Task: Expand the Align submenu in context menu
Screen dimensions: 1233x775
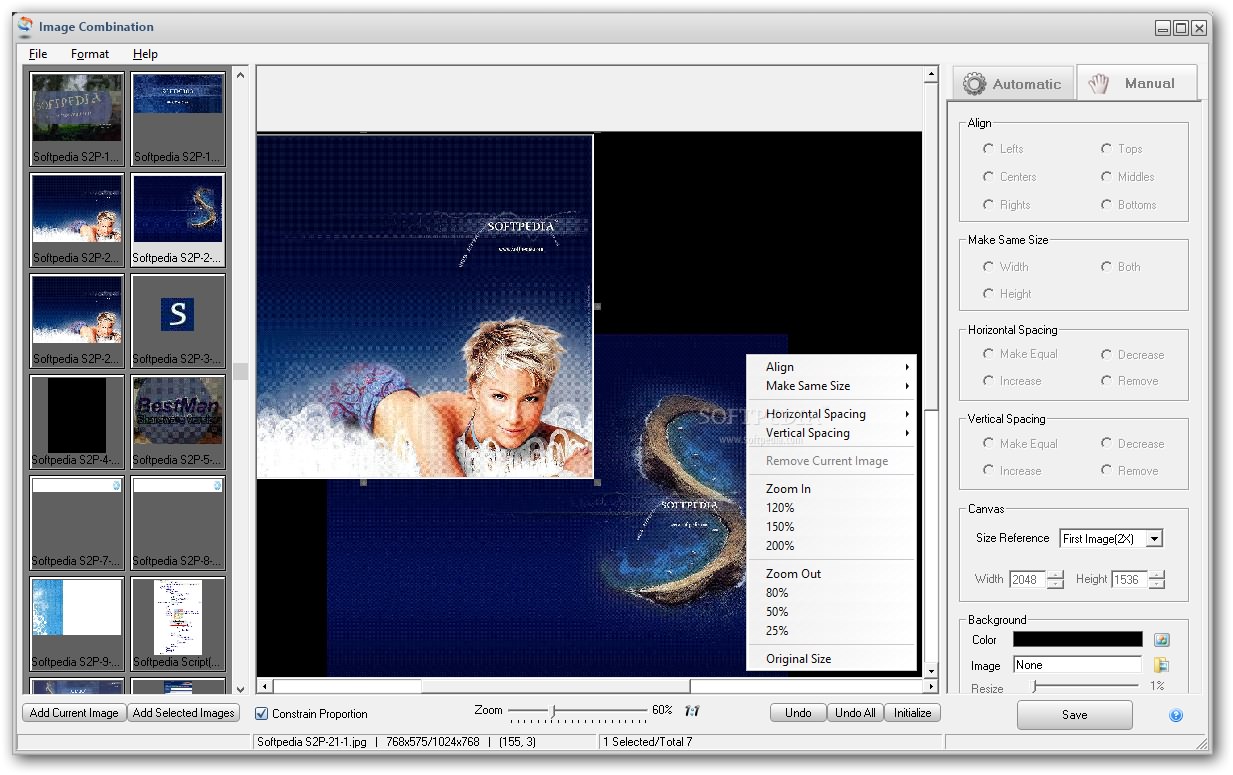Action: (832, 367)
